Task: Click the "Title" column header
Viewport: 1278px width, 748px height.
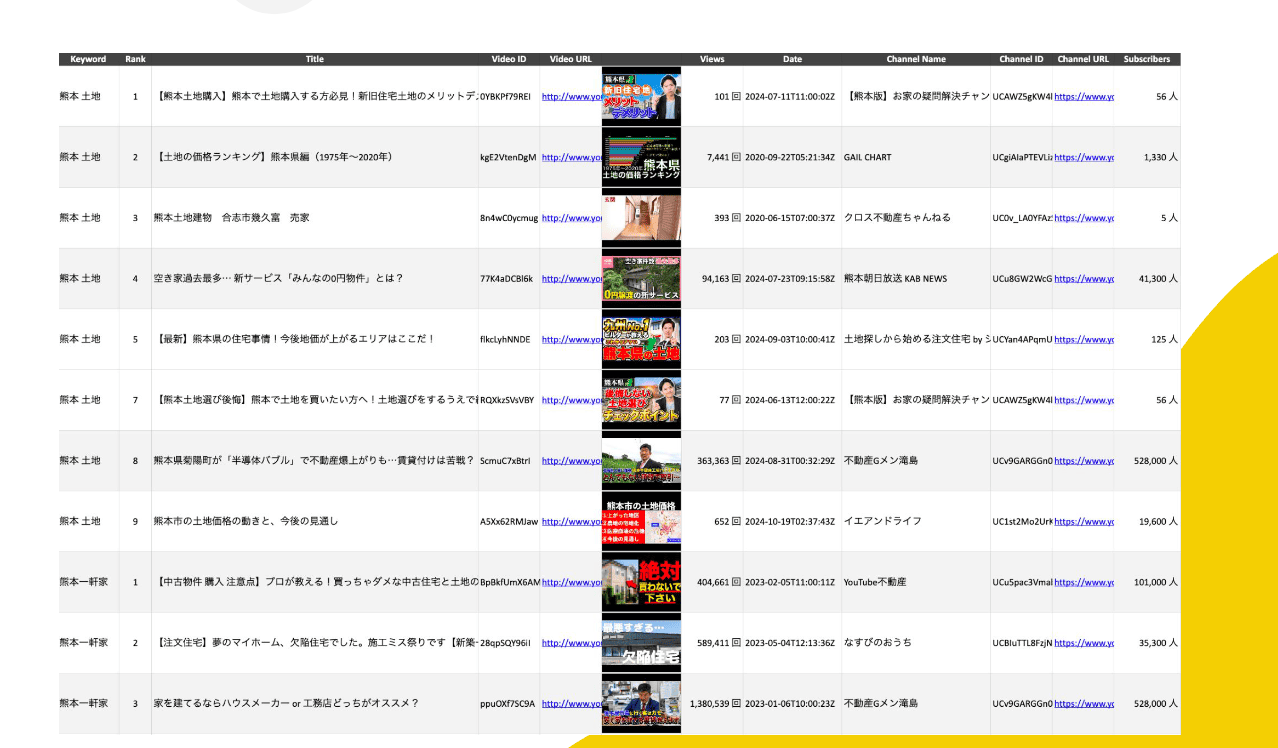Action: (x=314, y=59)
